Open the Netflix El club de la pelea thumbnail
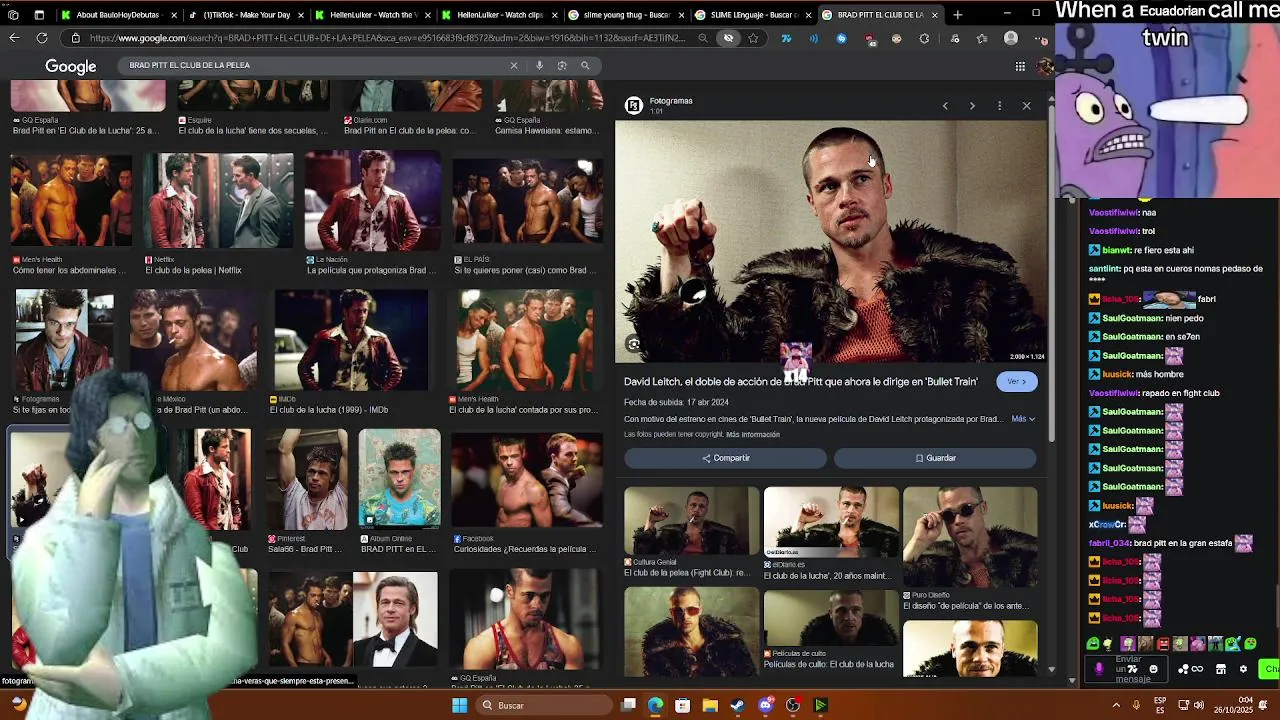This screenshot has width=1280, height=720. click(x=219, y=201)
